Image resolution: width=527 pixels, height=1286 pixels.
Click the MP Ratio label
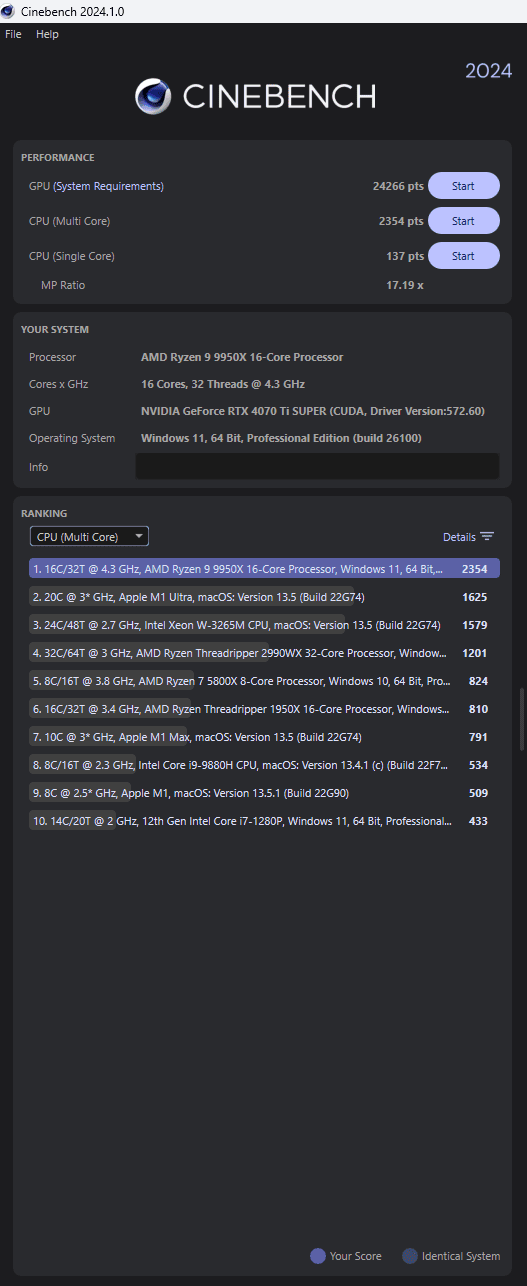[x=63, y=285]
